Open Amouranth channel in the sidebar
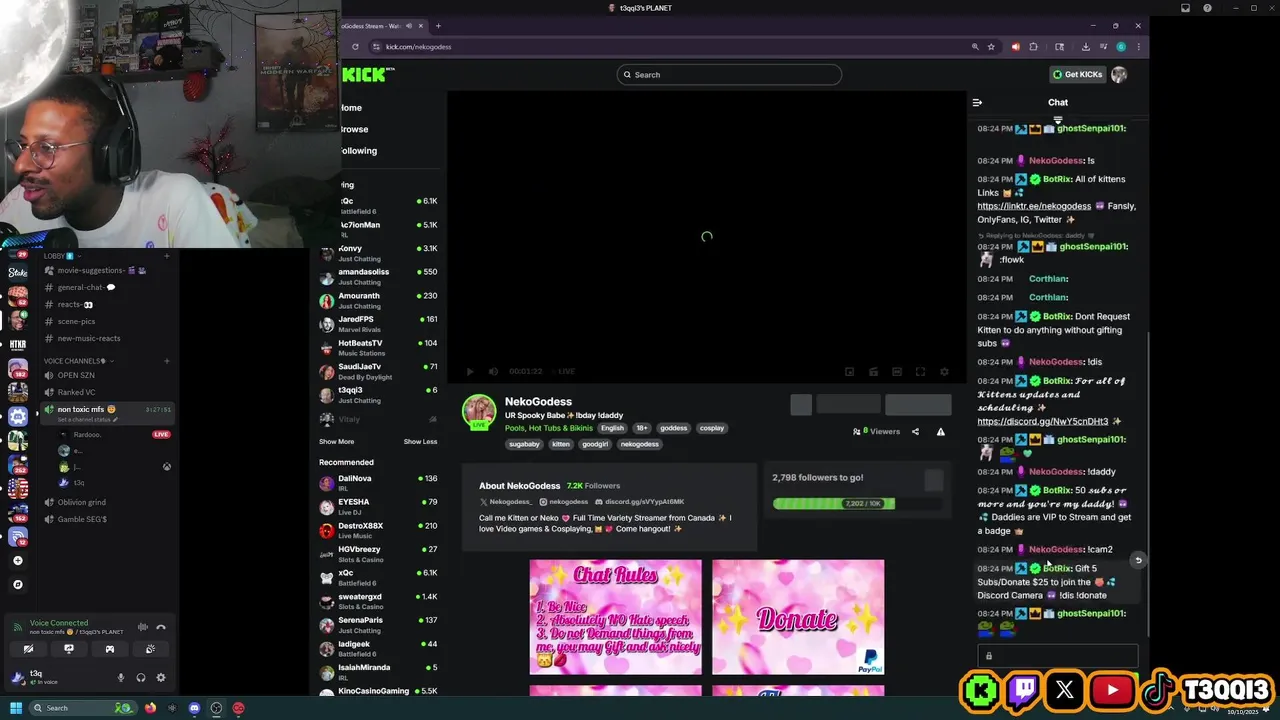 (378, 300)
